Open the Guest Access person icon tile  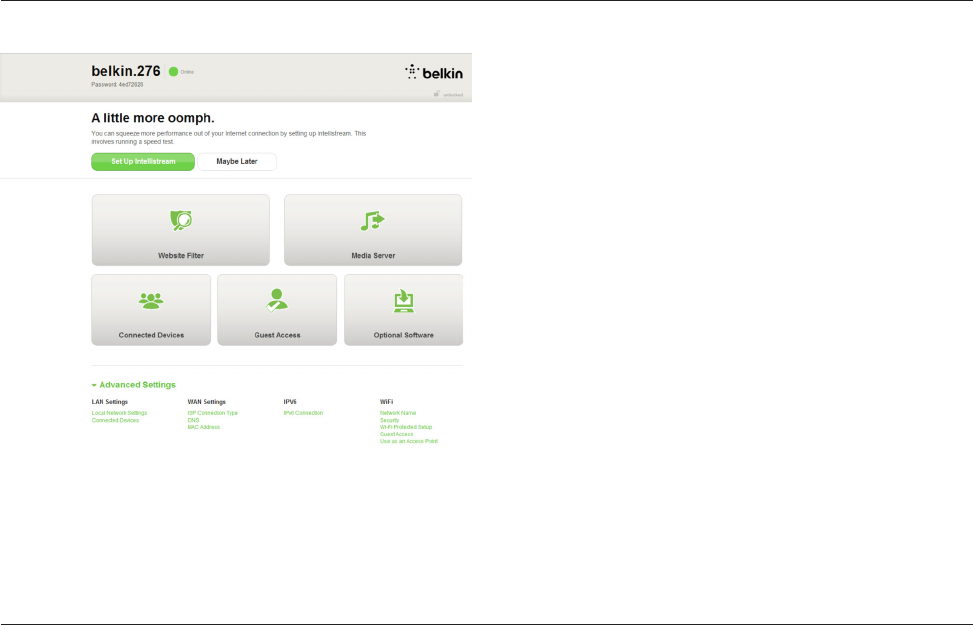click(x=277, y=310)
